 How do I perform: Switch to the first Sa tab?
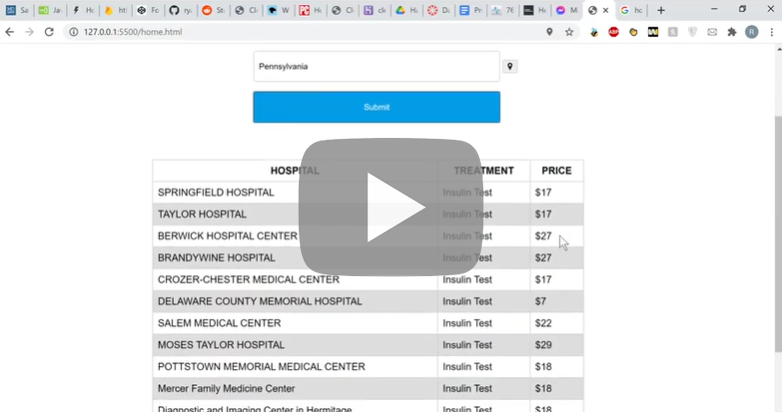coord(17,10)
